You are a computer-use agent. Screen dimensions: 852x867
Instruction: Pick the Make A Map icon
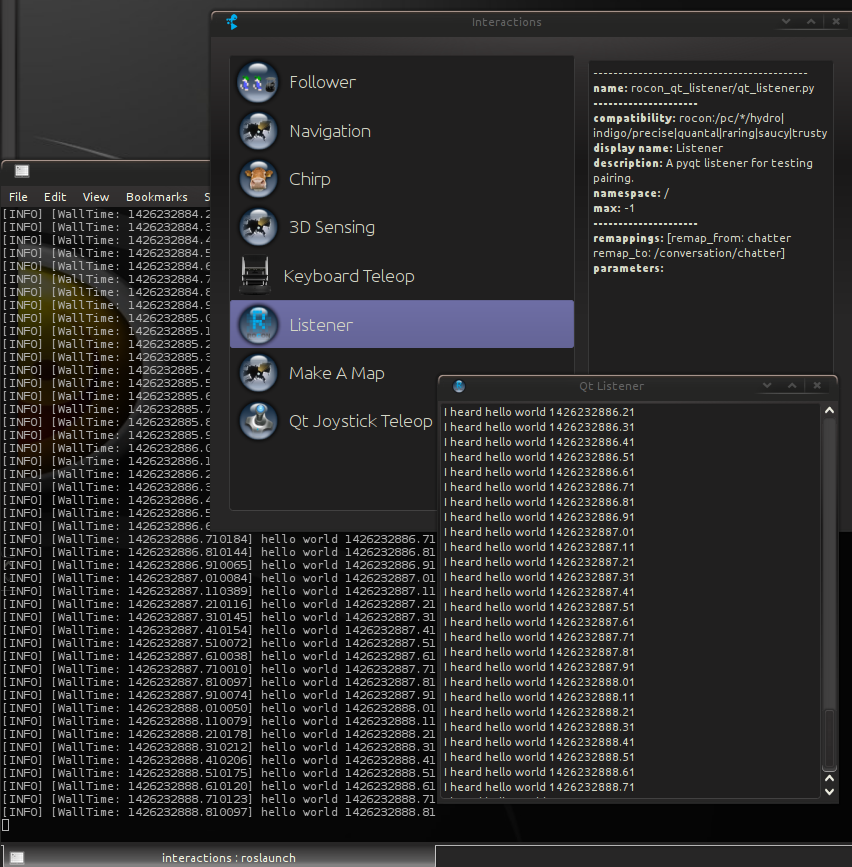pyautogui.click(x=257, y=373)
